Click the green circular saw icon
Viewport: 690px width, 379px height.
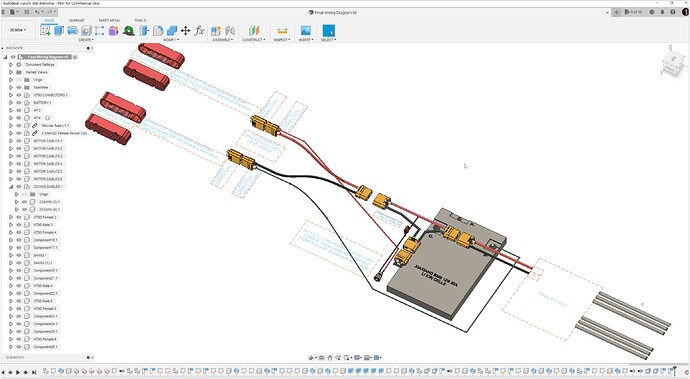tap(128, 30)
